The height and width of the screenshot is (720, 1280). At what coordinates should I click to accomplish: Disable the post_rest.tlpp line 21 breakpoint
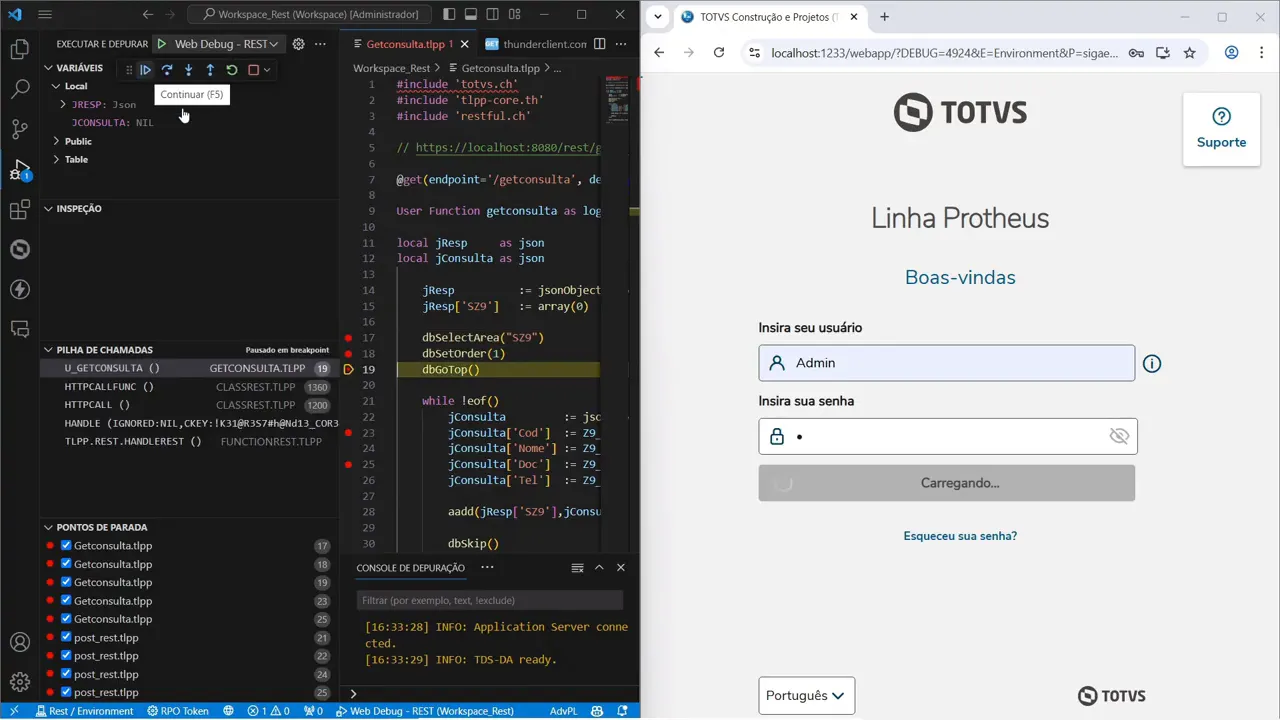tap(66, 638)
